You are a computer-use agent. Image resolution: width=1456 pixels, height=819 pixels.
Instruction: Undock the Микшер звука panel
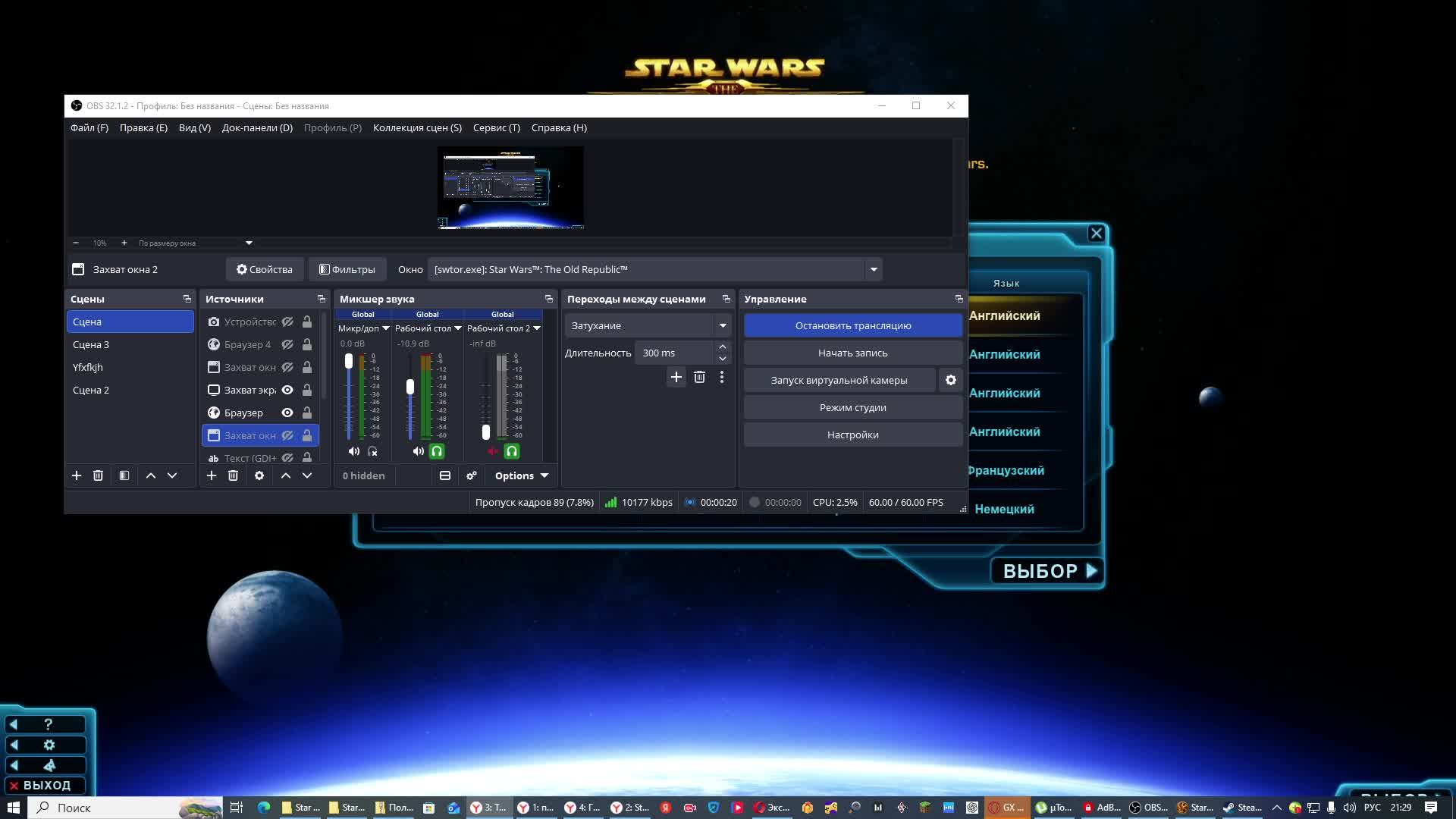[549, 299]
